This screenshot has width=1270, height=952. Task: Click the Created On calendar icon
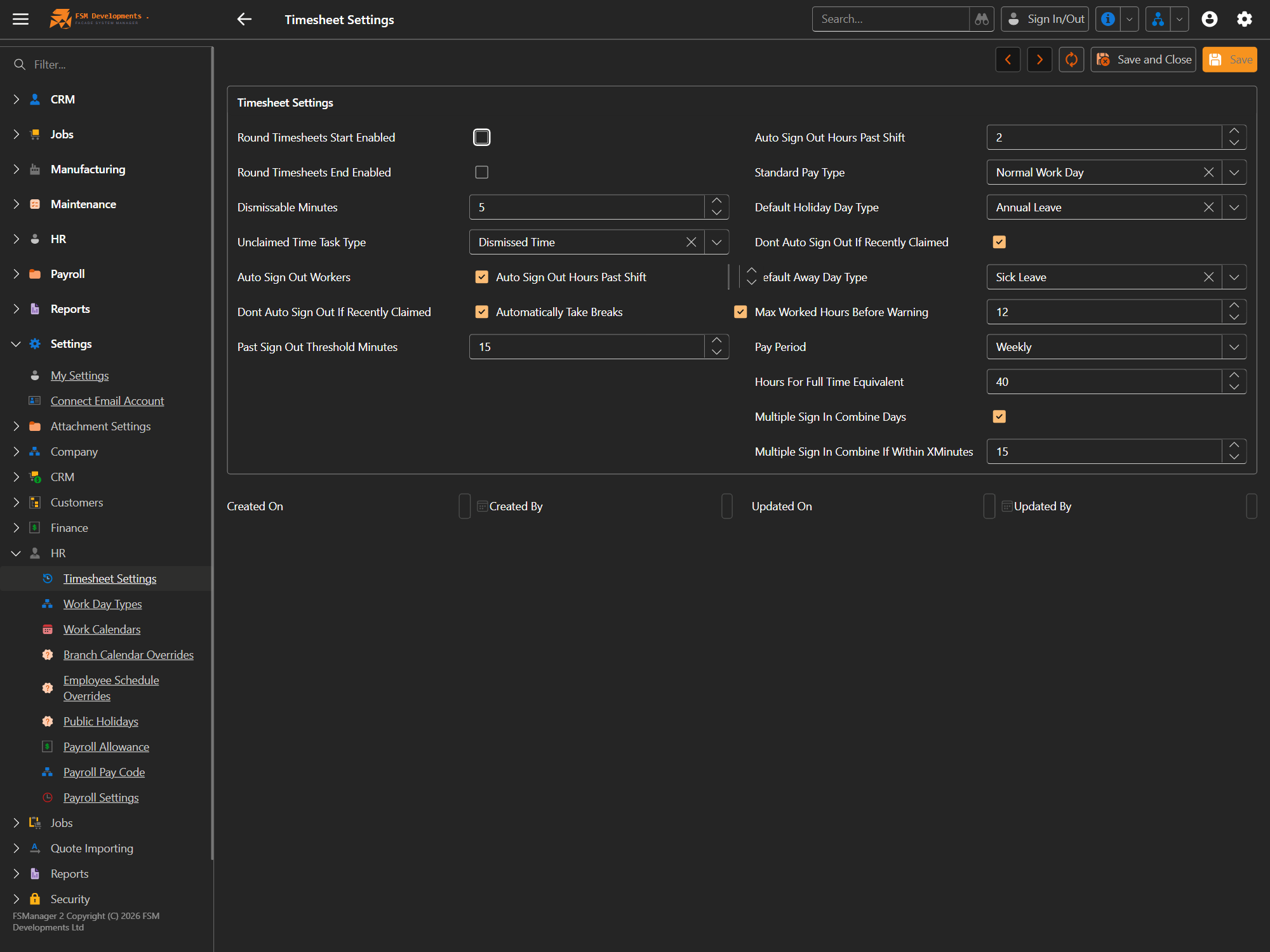[483, 506]
